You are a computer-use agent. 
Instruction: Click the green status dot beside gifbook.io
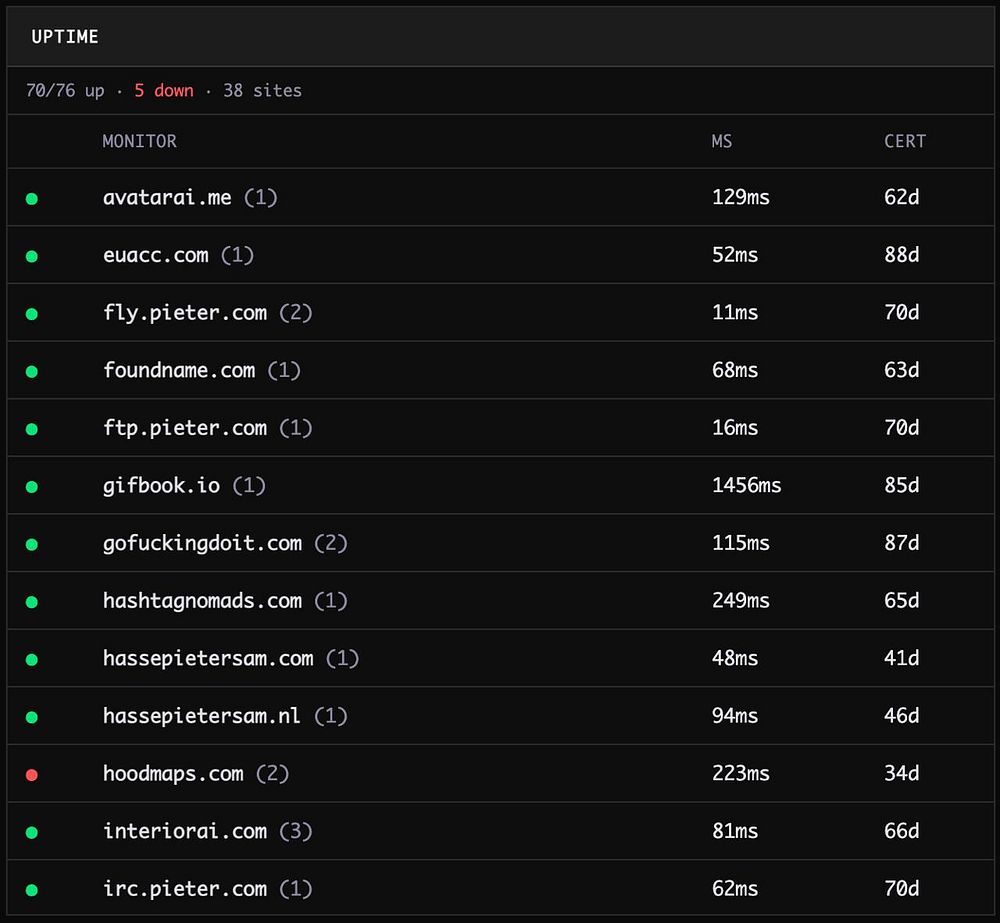pos(32,487)
